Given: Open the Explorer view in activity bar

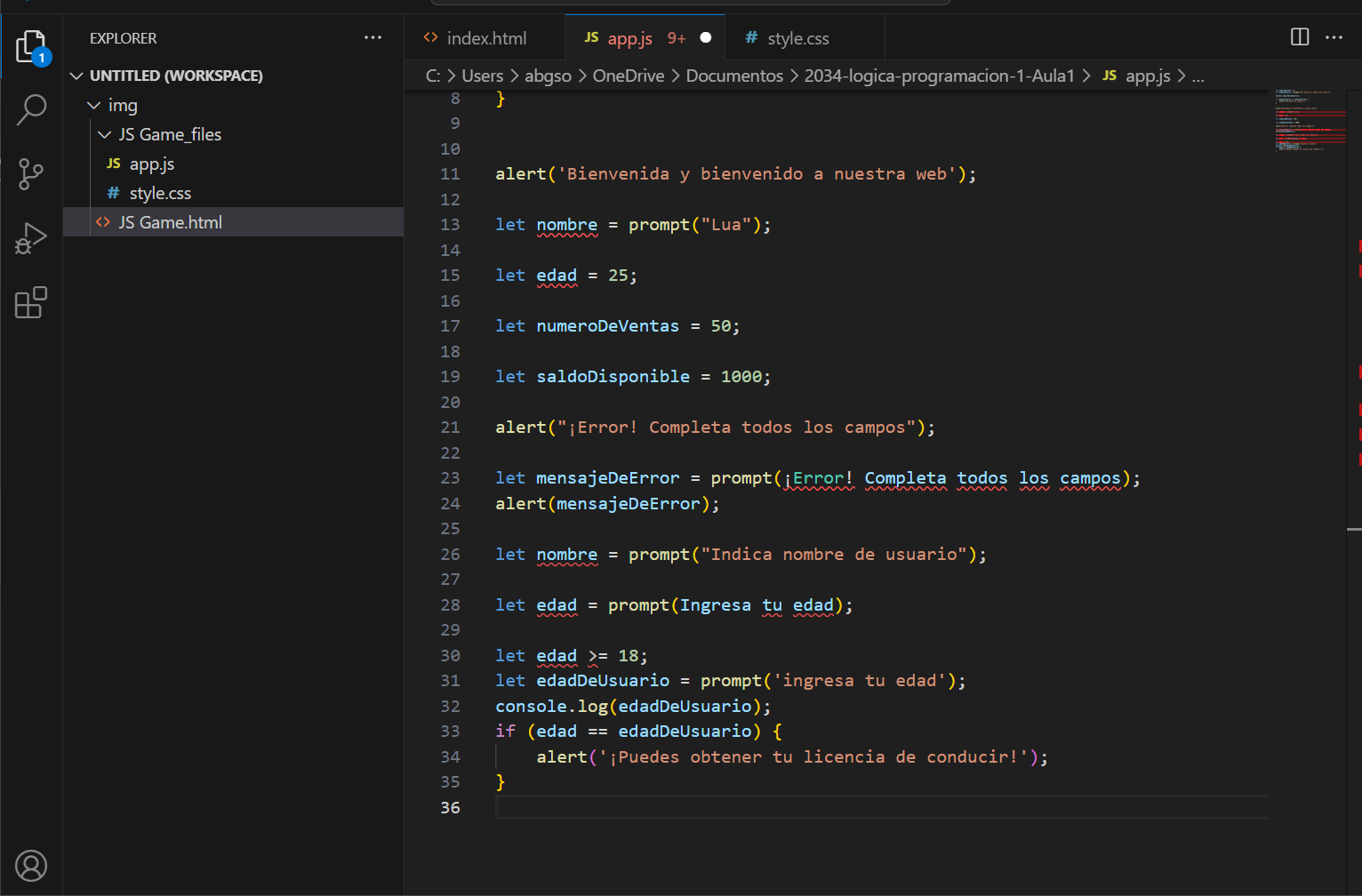Looking at the screenshot, I should pos(31,47).
